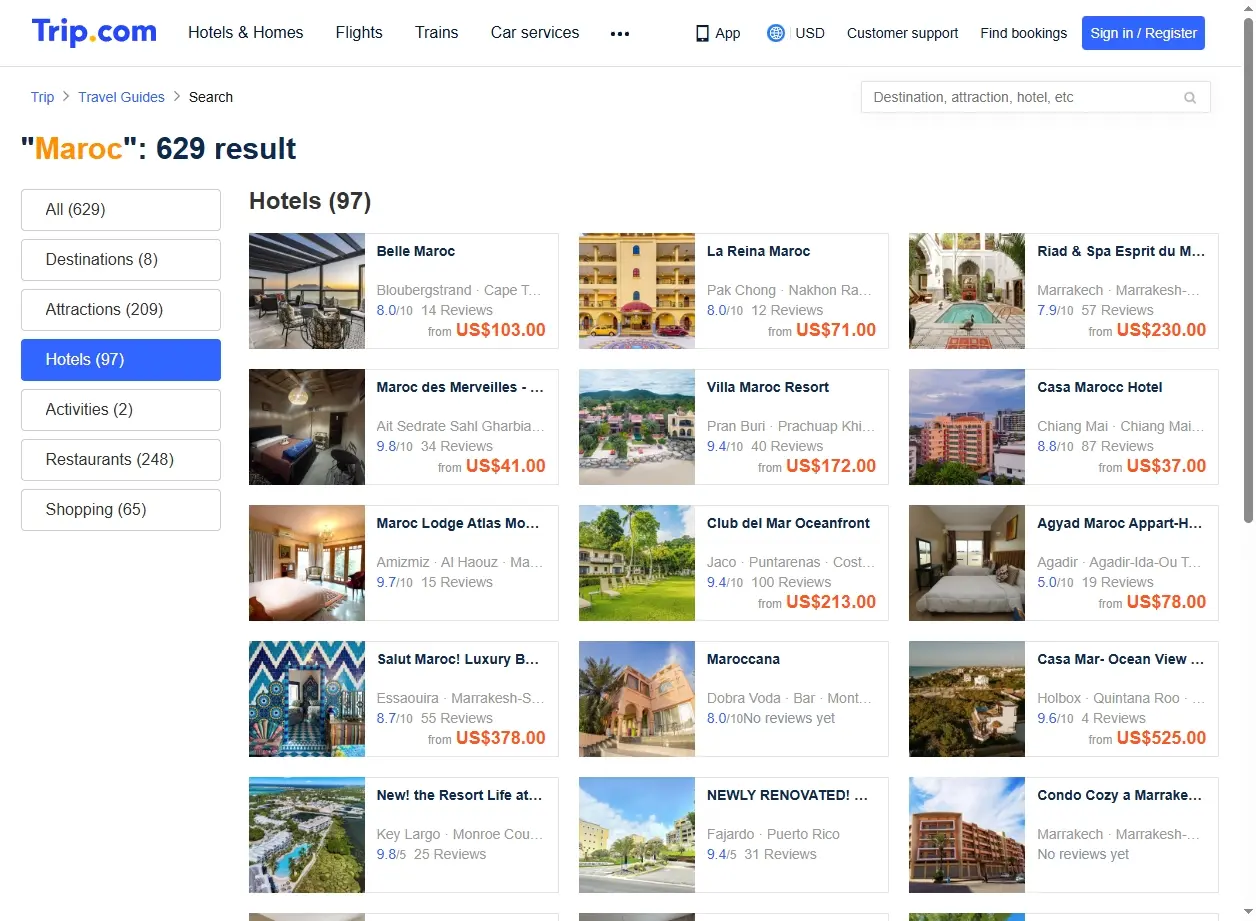
Task: Click Club del Mar Oceanfront title
Action: pos(788,523)
